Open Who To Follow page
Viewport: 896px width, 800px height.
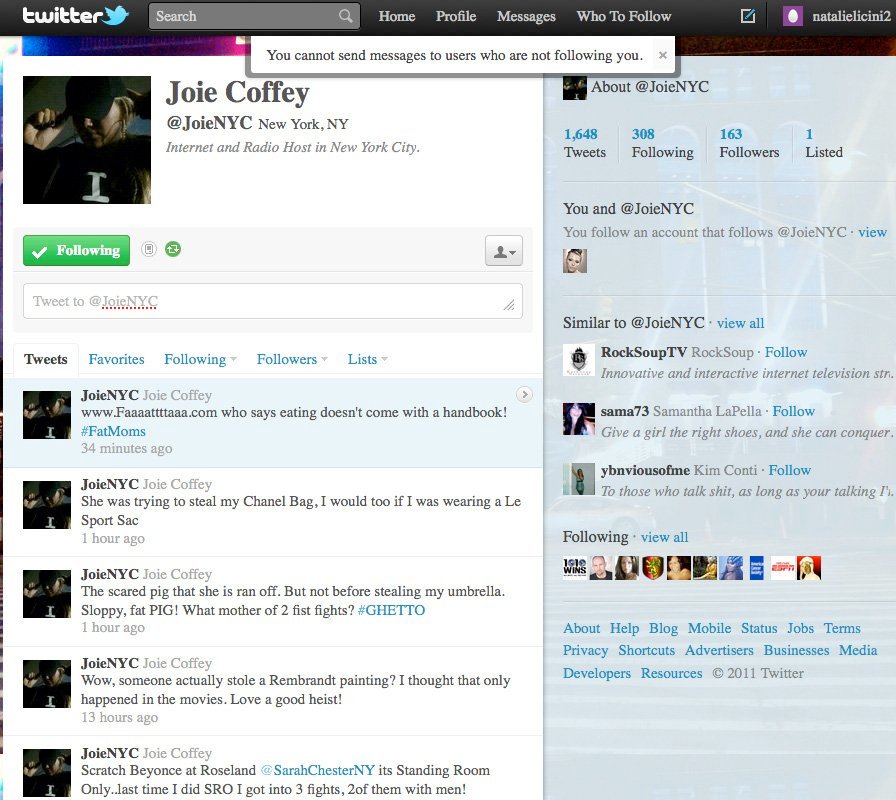[623, 16]
